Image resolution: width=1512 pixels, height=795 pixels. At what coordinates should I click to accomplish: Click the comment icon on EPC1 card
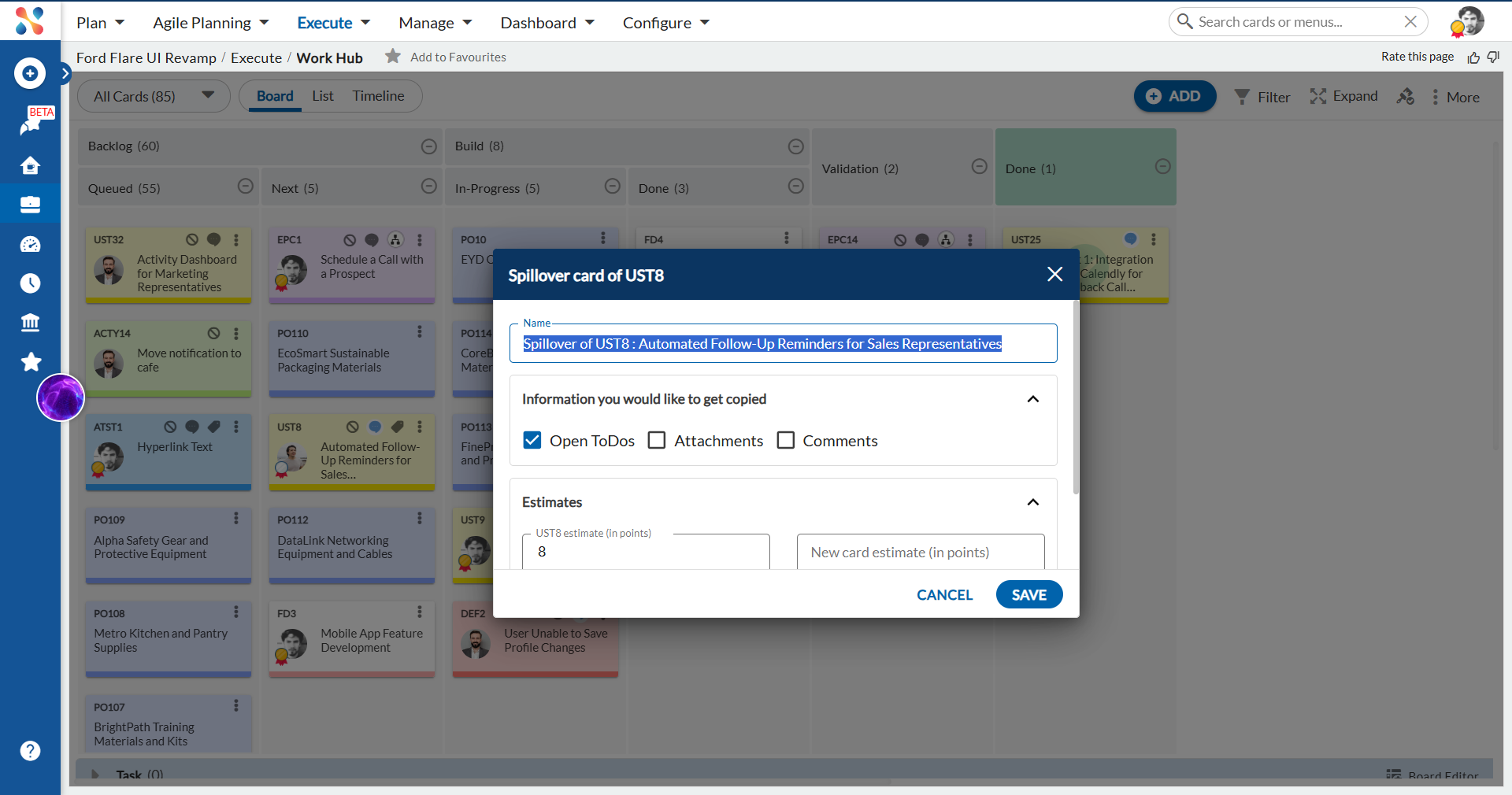coord(372,239)
